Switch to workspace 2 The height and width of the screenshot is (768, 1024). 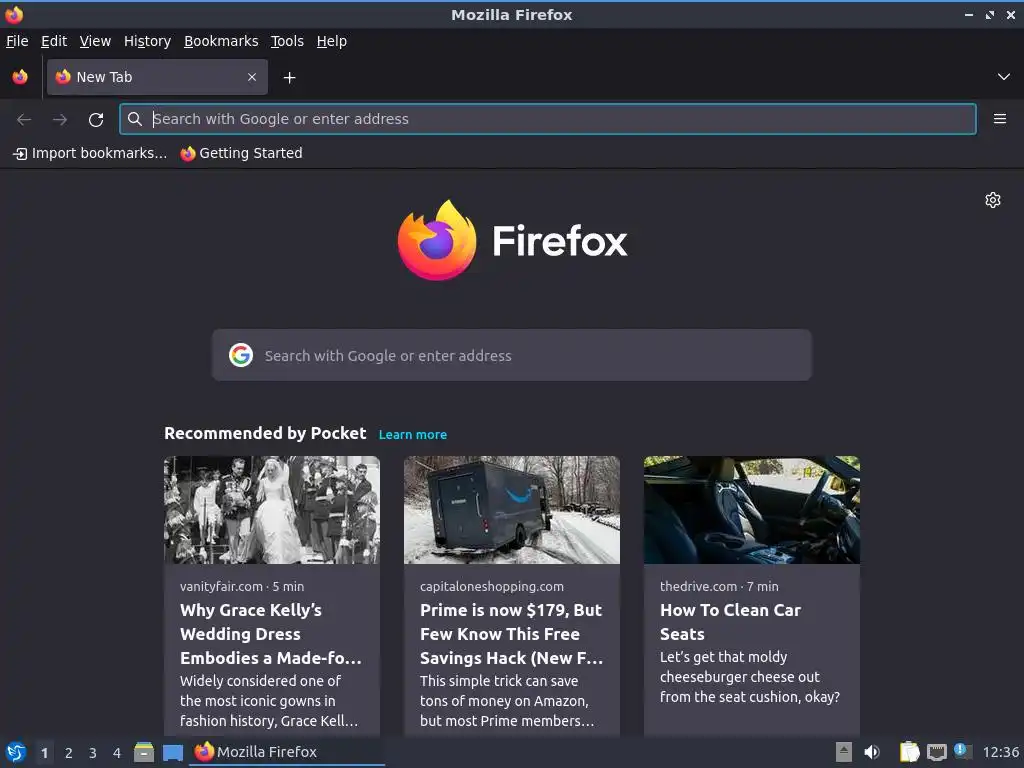69,753
